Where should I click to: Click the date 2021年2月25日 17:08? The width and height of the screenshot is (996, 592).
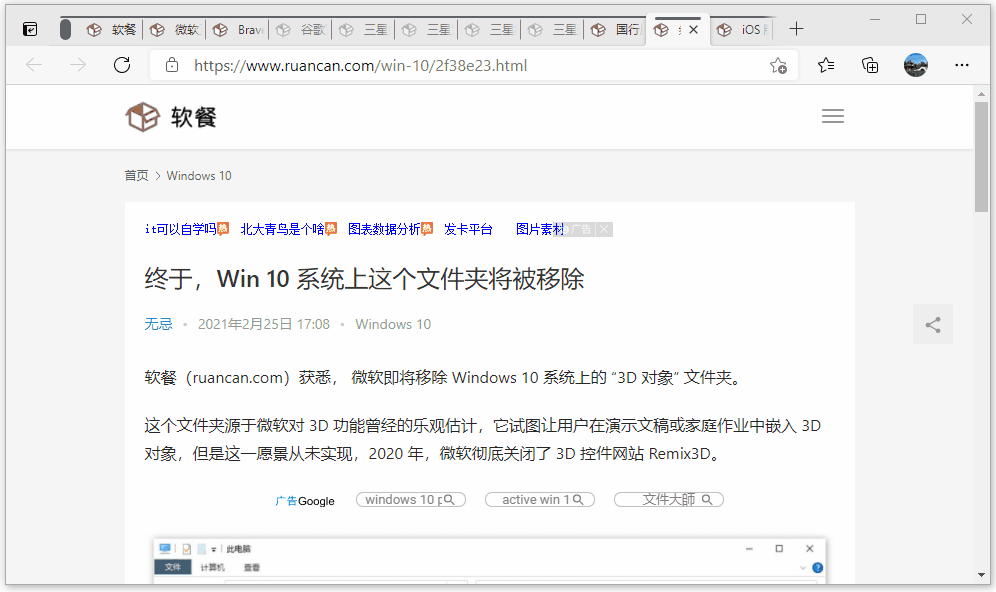click(x=264, y=324)
